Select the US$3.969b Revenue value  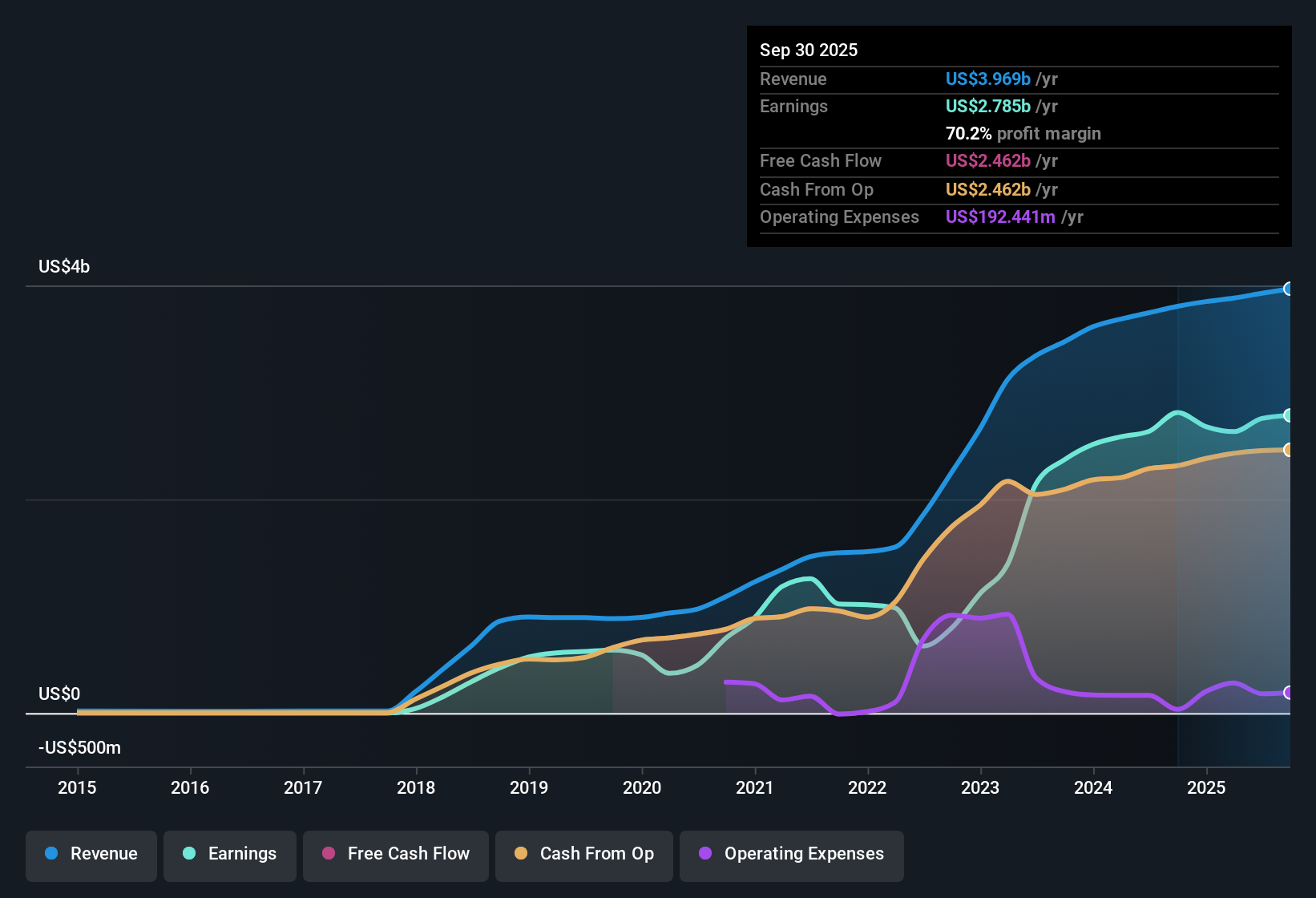pyautogui.click(x=987, y=79)
